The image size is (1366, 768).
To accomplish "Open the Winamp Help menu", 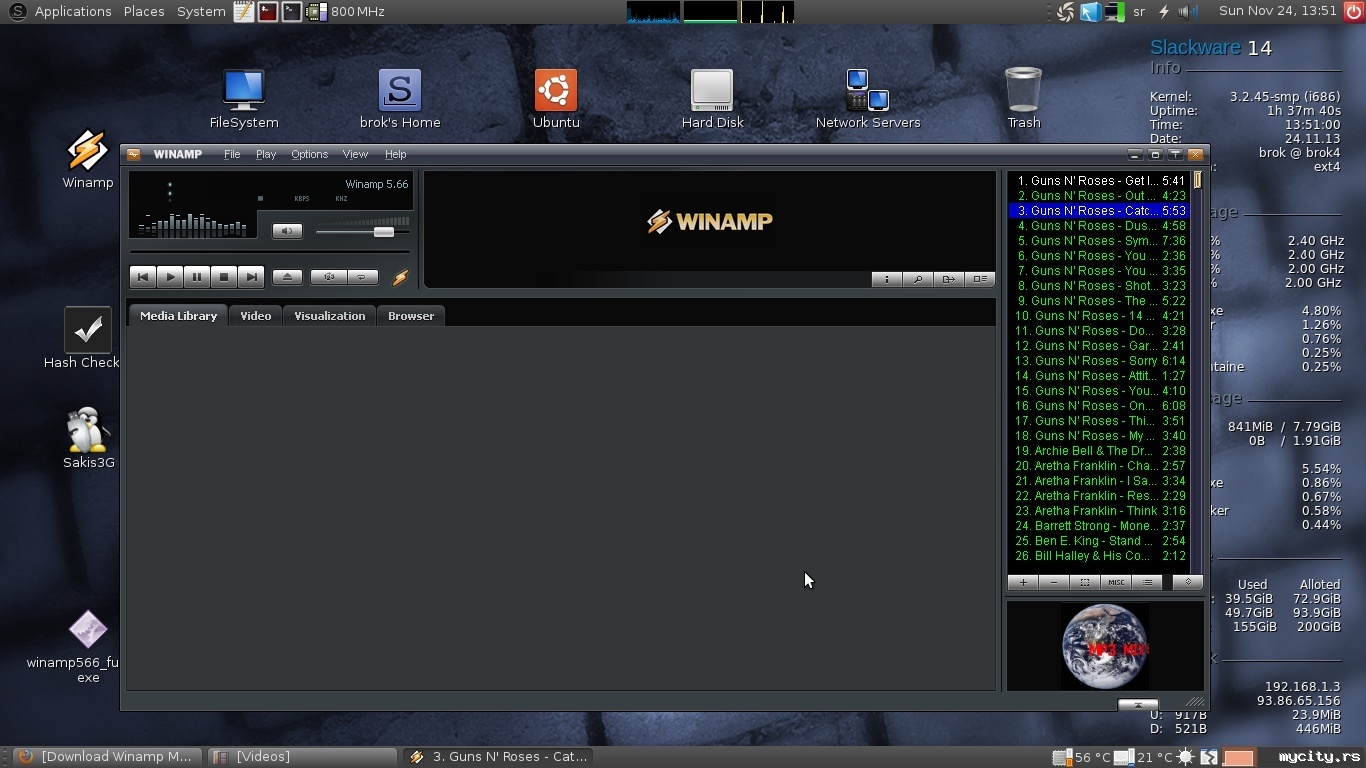I will click(396, 154).
